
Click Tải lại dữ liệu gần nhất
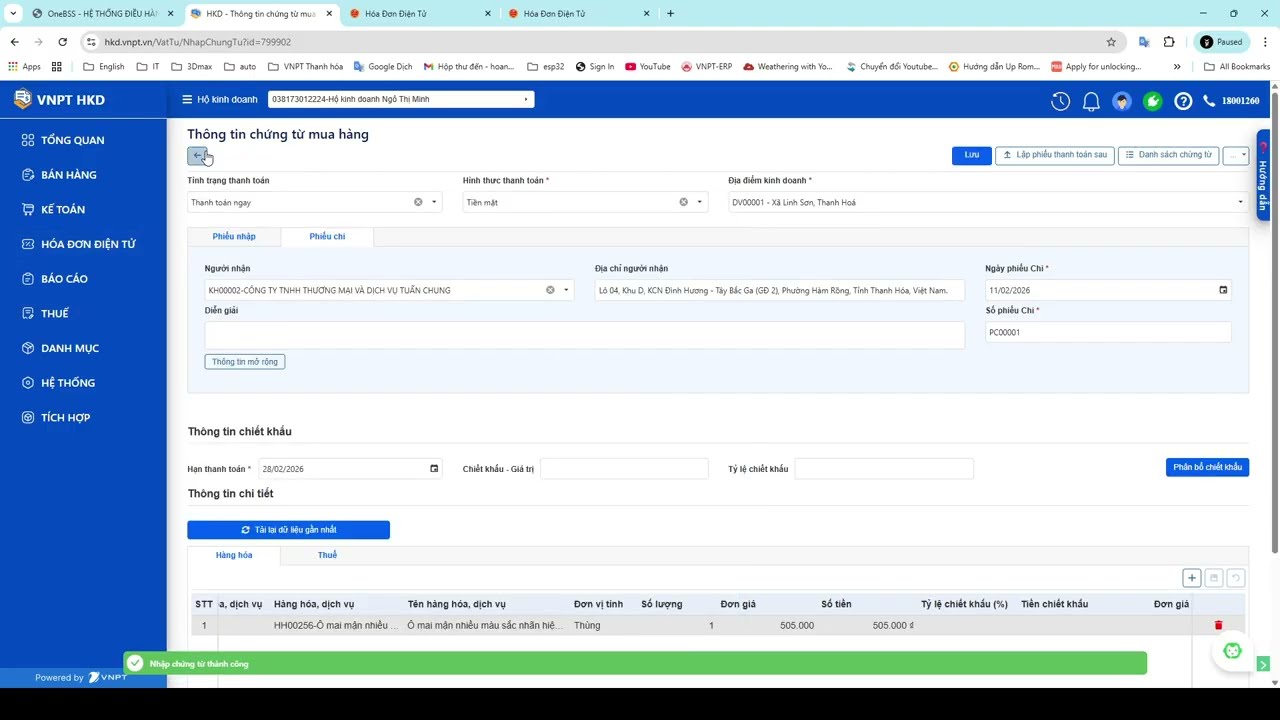pos(288,530)
